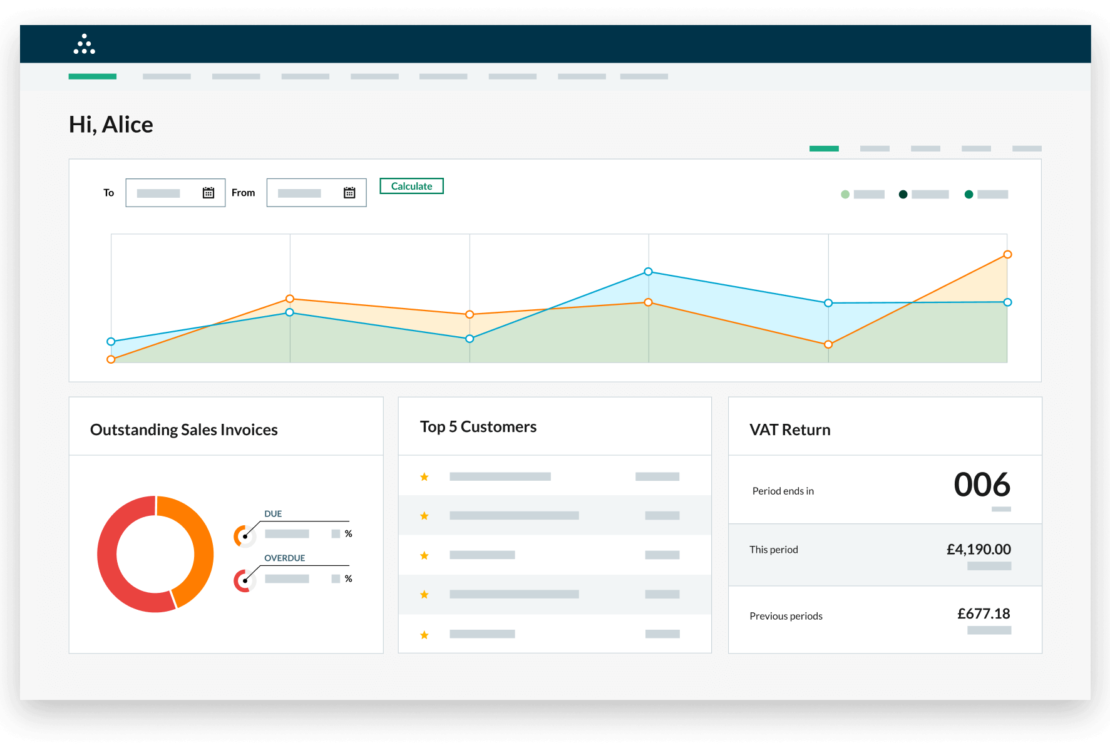
Task: Click the Hi, Alice greeting
Action: tap(111, 125)
